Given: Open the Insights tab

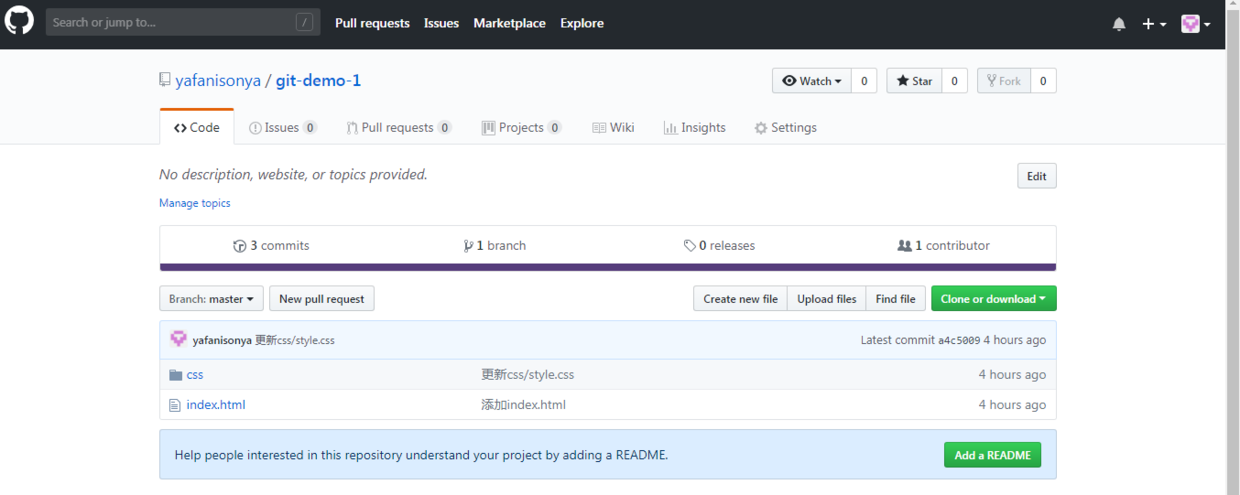Looking at the screenshot, I should click(694, 128).
